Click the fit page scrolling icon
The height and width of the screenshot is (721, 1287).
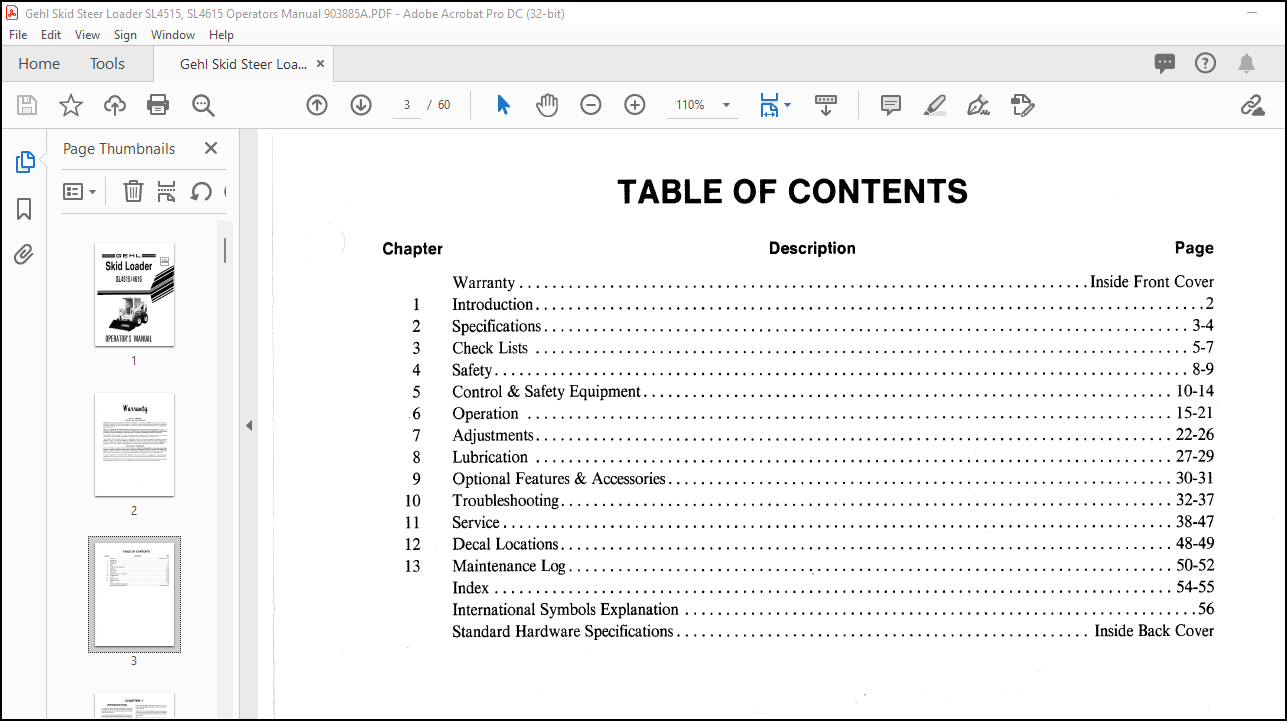pyautogui.click(x=769, y=105)
